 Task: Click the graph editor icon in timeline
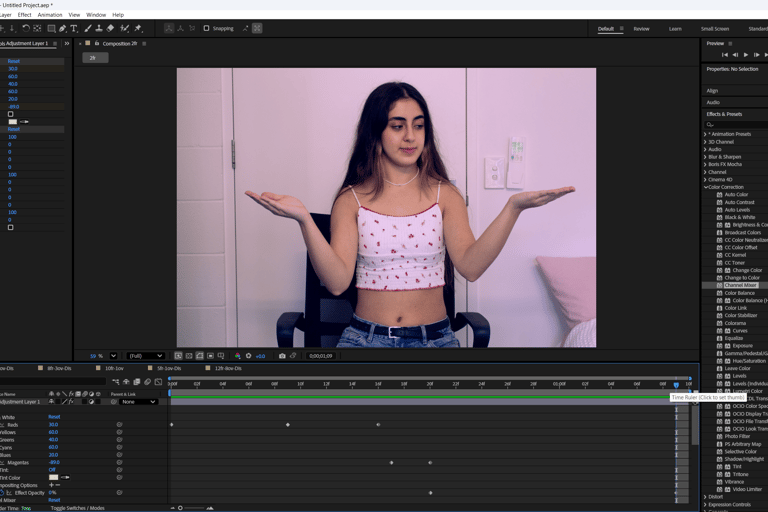pyautogui.click(x=158, y=382)
